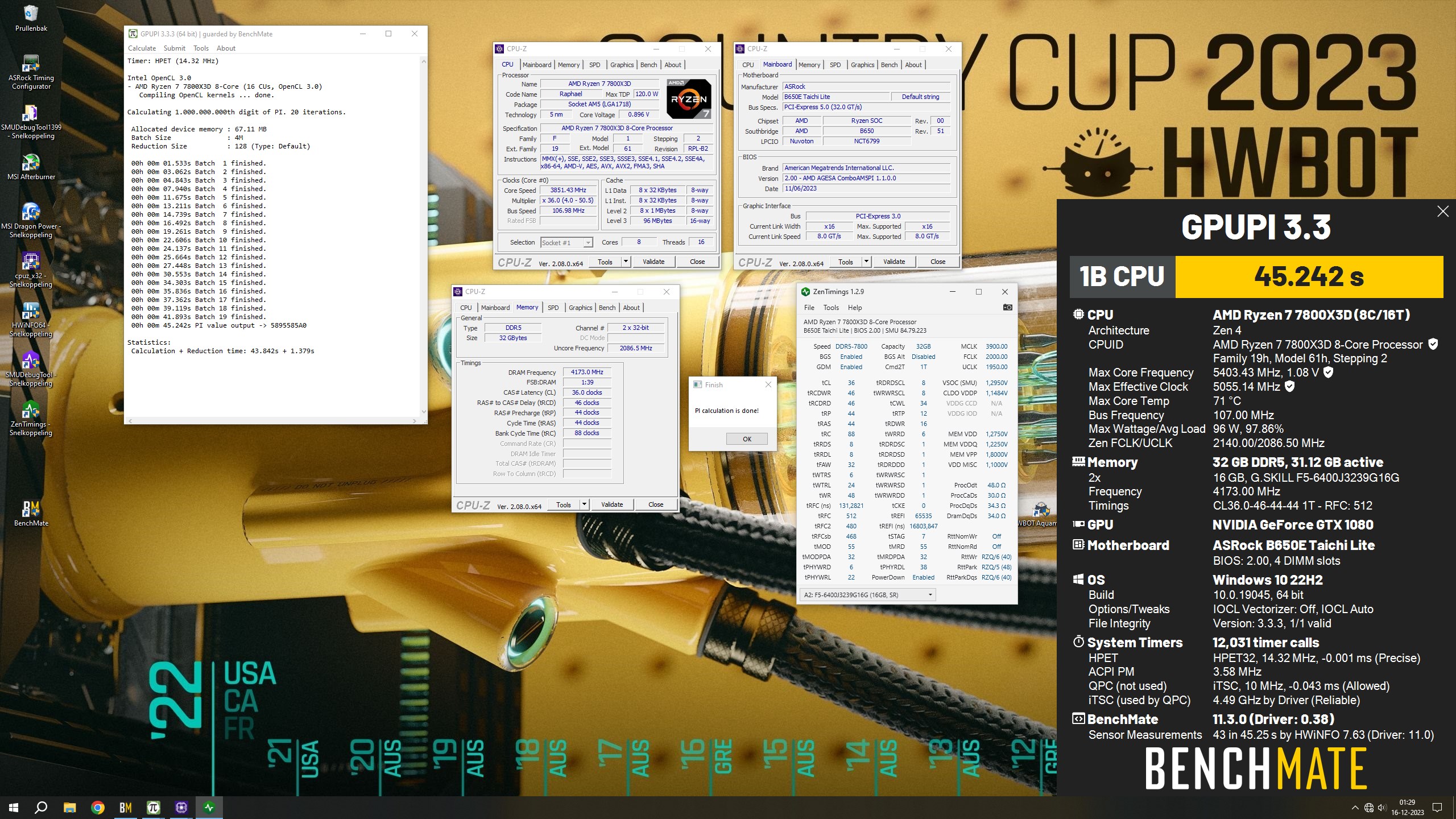Open Socket #1 selection dropdown in CPU-Z

[x=566, y=243]
